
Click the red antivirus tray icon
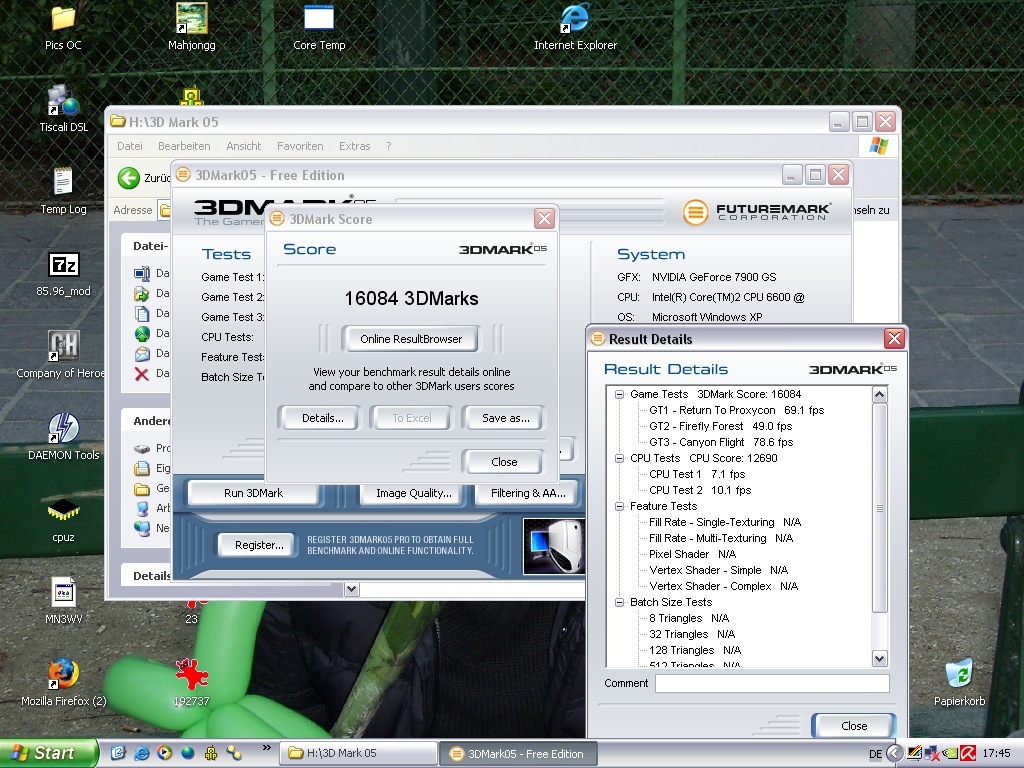click(968, 754)
